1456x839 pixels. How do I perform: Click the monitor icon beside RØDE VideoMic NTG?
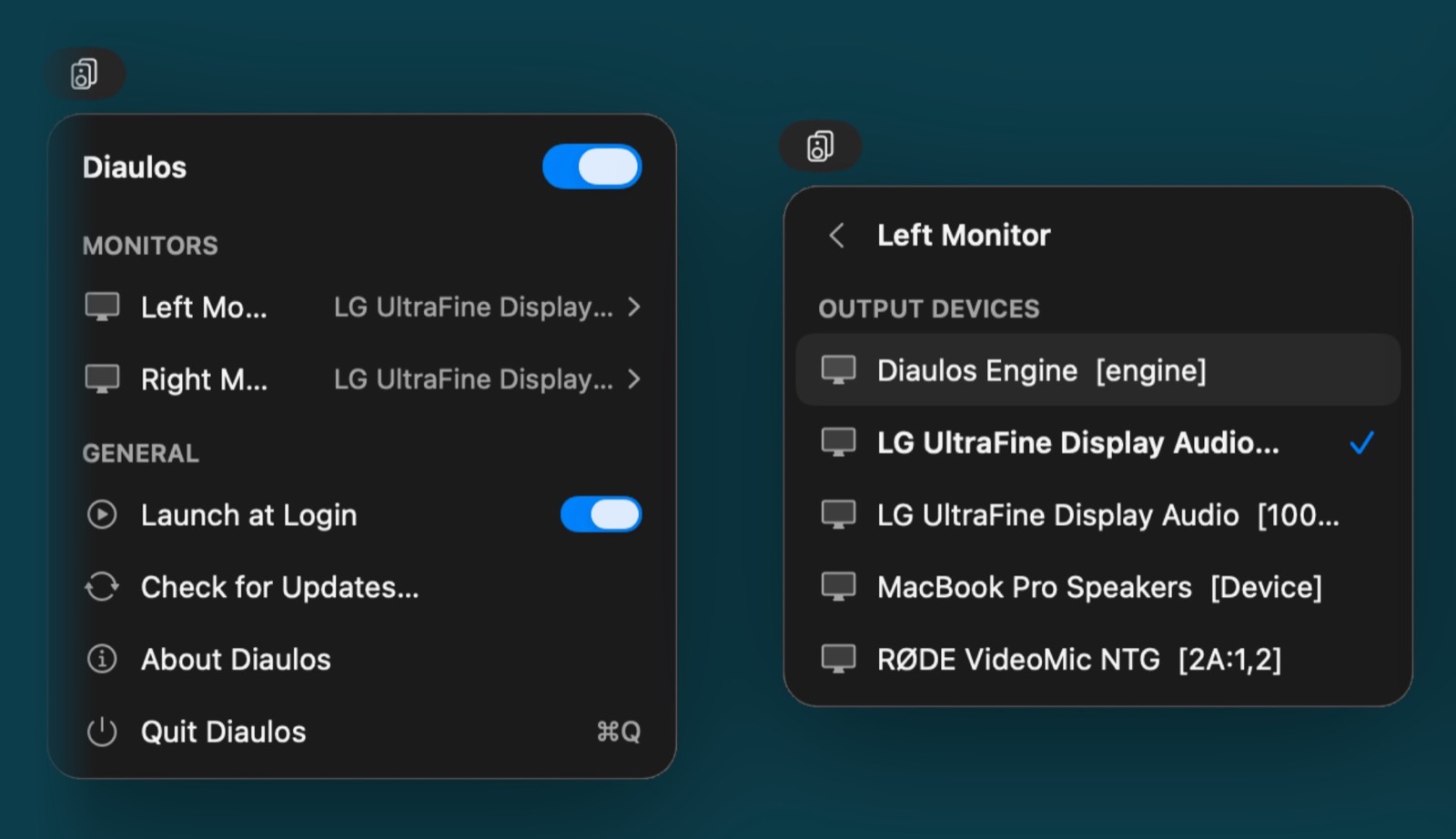pyautogui.click(x=838, y=658)
